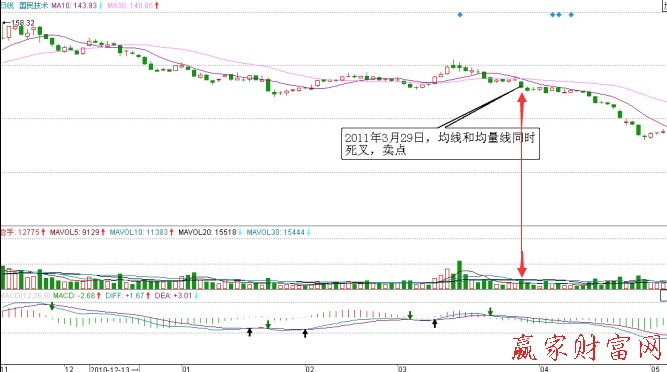This screenshot has width=667, height=372.
Task: Click the 2011年3月29日 sell-point annotation box
Action: (x=440, y=144)
